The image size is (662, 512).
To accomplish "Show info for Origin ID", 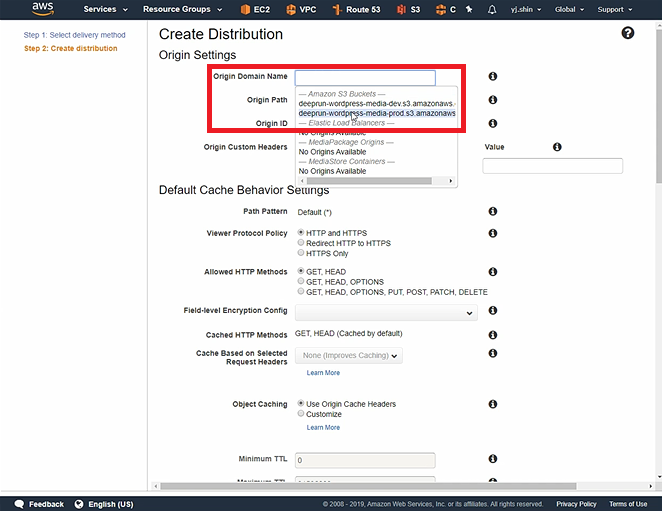I will 492,124.
